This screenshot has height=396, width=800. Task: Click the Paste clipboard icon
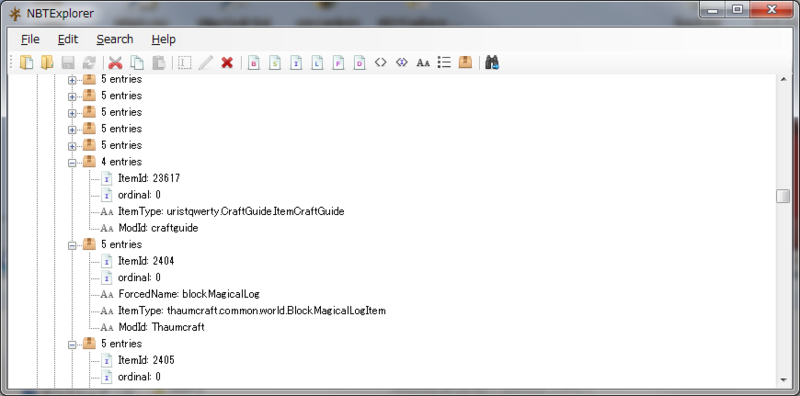(159, 63)
